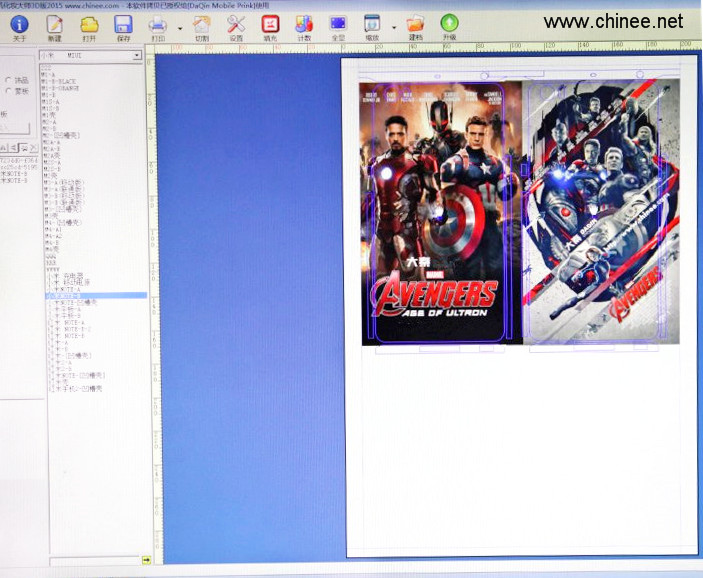Viewport: 703px width, 578px height.
Task: Expand the arrow beside the print icon
Action: 180,28
